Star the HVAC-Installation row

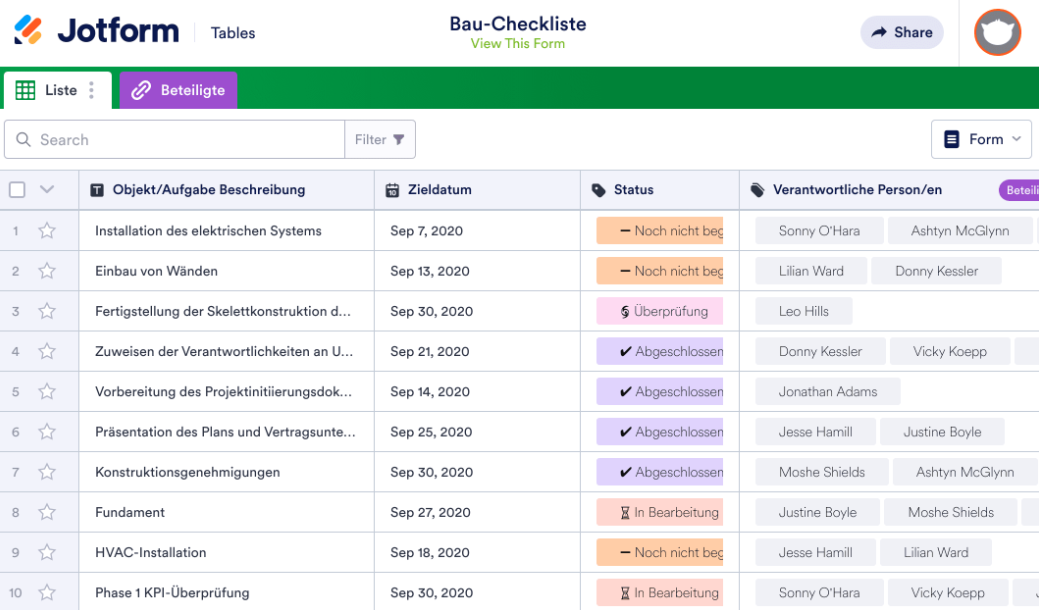point(47,552)
